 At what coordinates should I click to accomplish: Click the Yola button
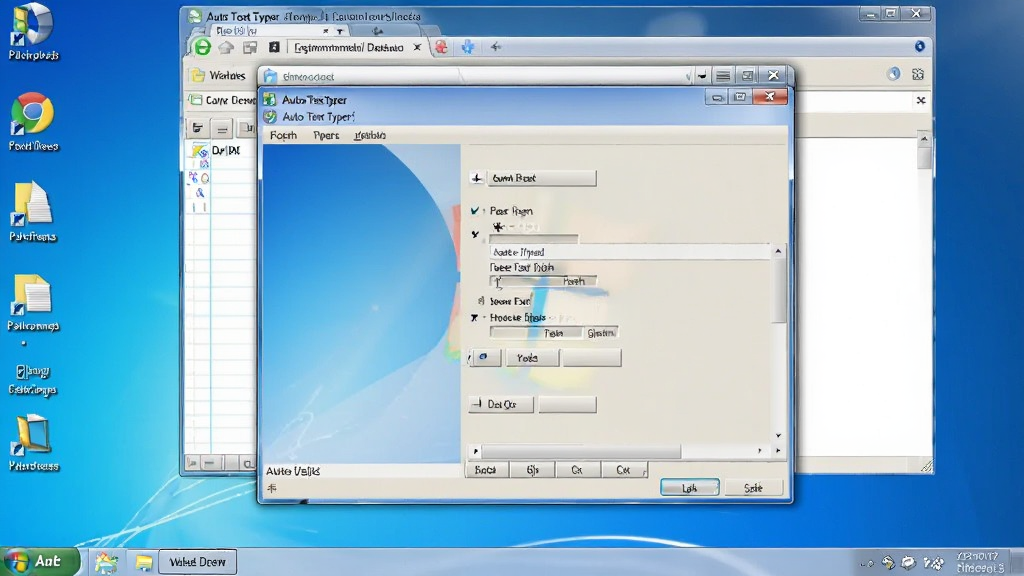click(x=532, y=358)
